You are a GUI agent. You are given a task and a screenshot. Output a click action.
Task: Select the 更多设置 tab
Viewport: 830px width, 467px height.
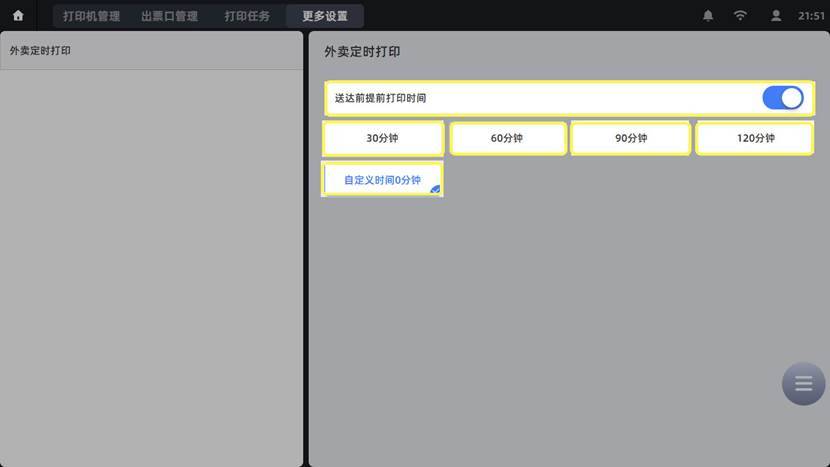[x=325, y=16]
